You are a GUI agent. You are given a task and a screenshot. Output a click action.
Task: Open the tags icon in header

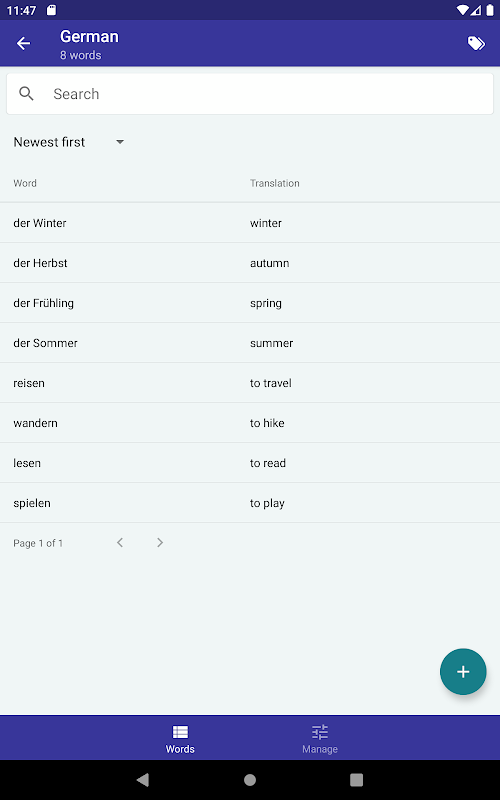[x=476, y=43]
